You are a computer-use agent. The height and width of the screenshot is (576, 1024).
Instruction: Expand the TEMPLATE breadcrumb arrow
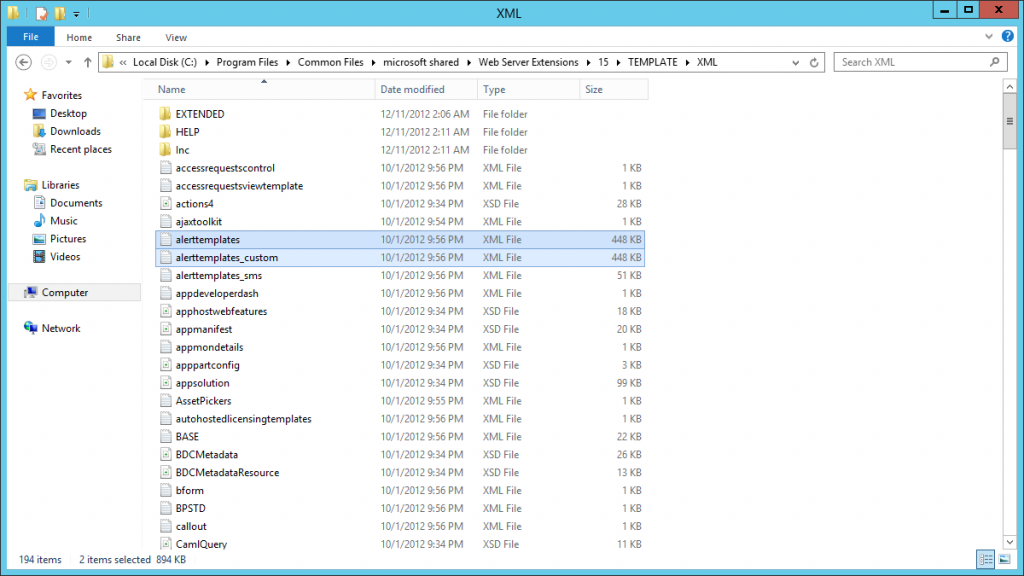[687, 63]
